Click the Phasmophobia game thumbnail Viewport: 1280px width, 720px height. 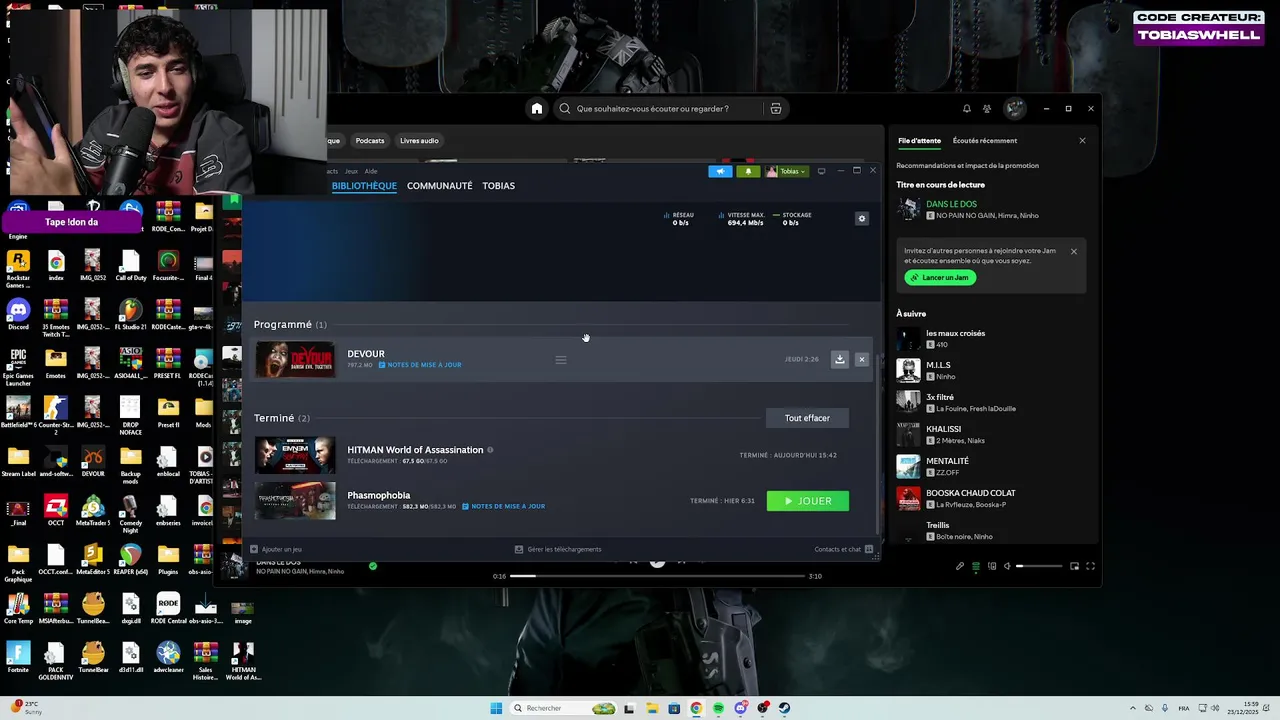click(295, 501)
